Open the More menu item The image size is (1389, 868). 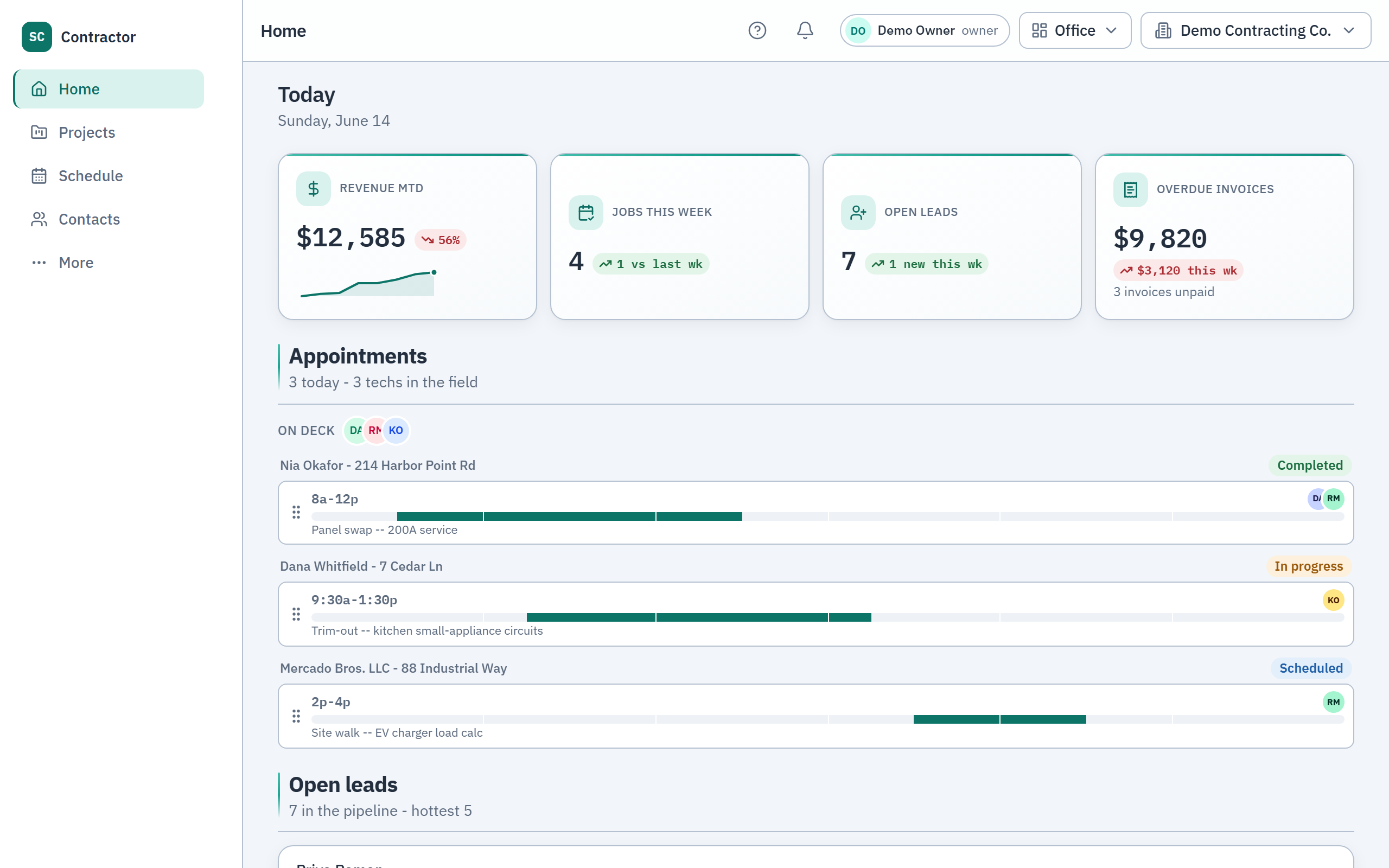[x=109, y=263]
